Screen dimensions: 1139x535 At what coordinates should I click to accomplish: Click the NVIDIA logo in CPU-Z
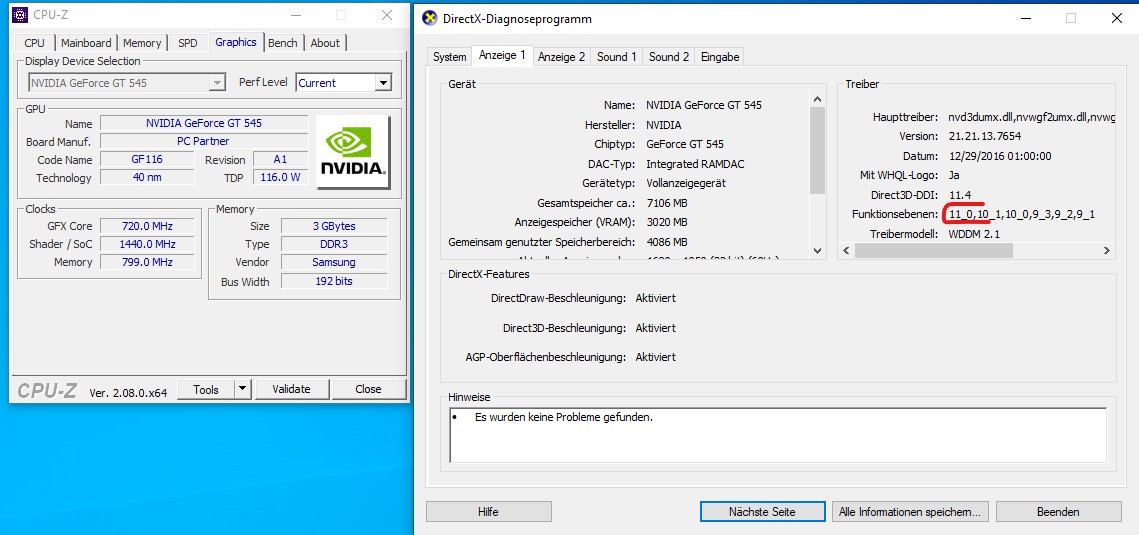[x=353, y=152]
